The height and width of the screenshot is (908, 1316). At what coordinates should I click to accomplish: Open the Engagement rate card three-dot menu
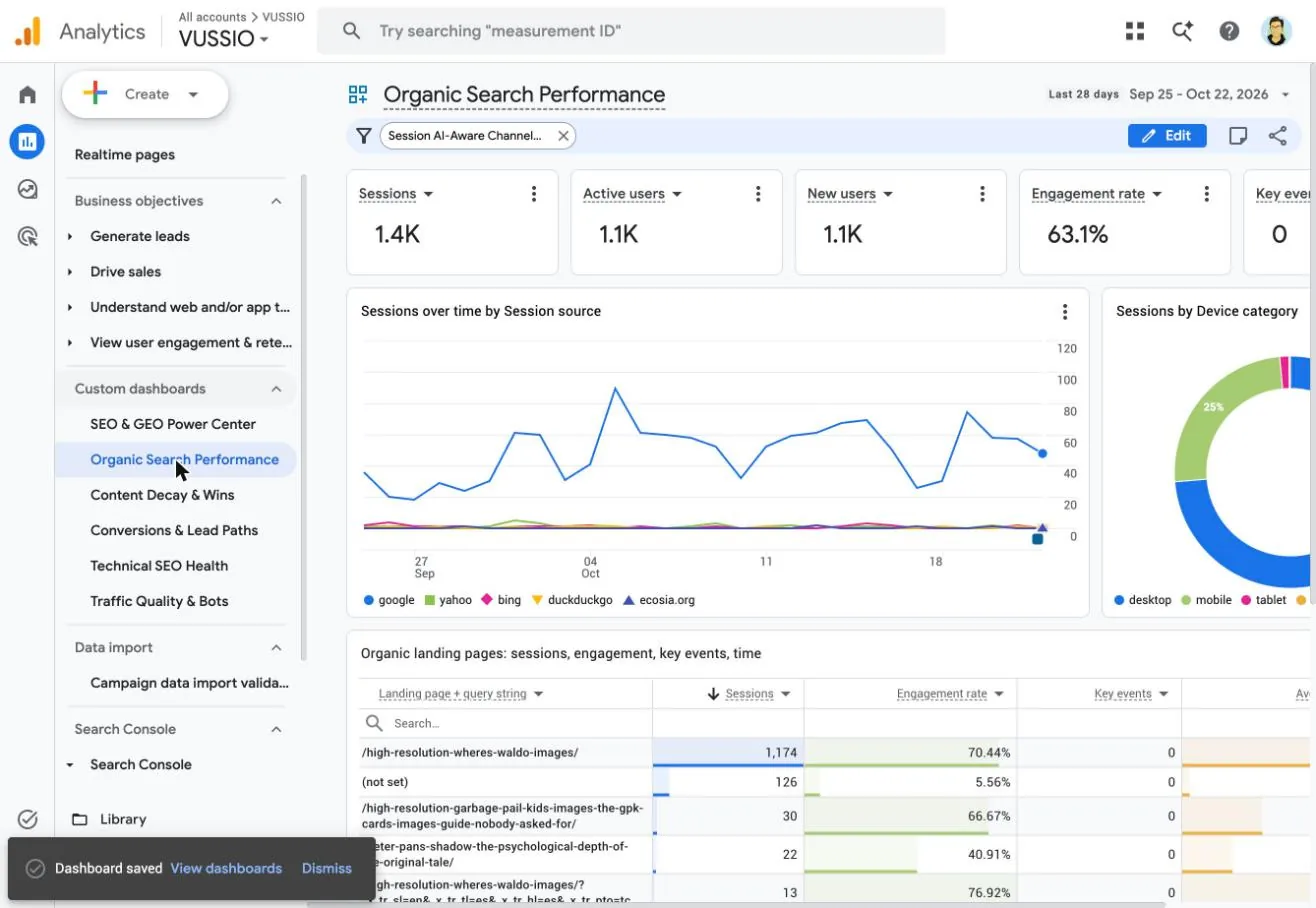(x=1206, y=194)
